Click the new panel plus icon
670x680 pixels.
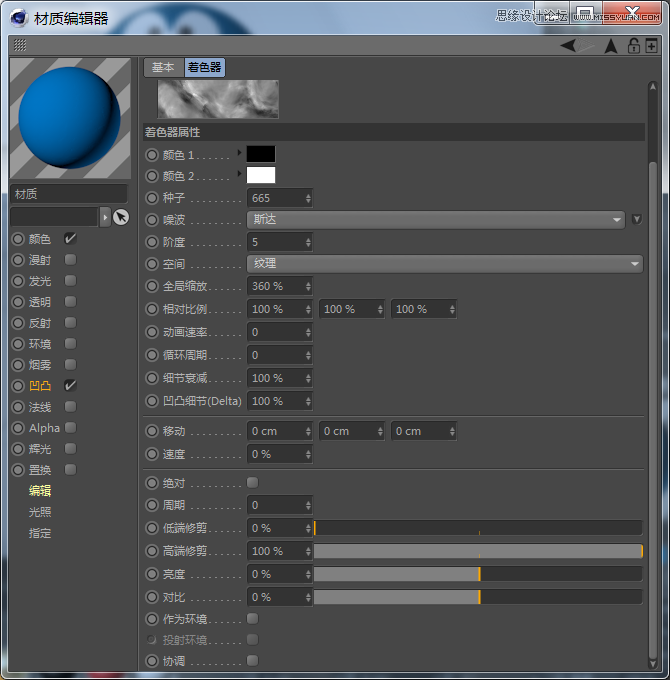pos(651,45)
